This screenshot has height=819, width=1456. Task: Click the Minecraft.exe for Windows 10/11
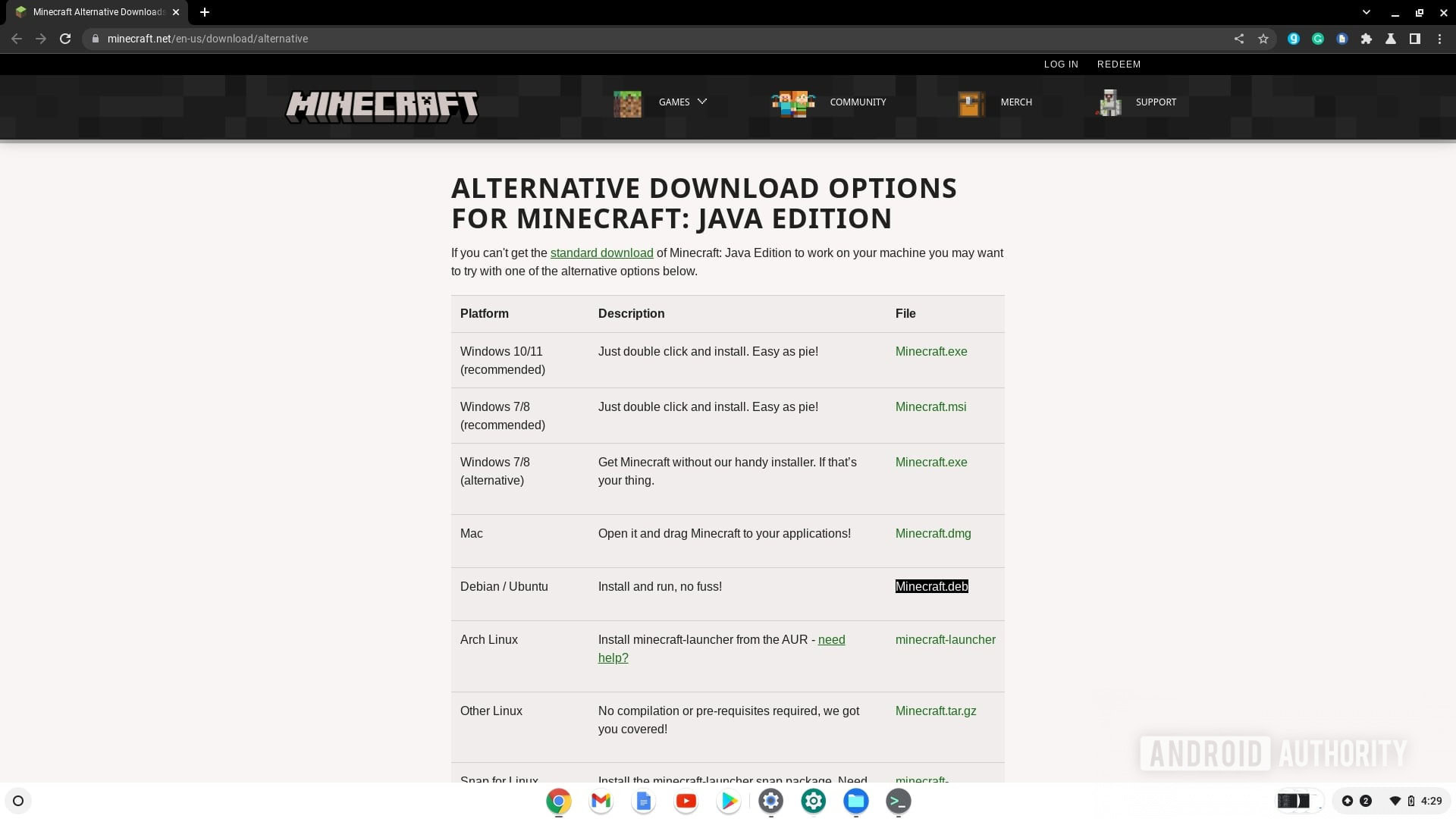(x=931, y=351)
